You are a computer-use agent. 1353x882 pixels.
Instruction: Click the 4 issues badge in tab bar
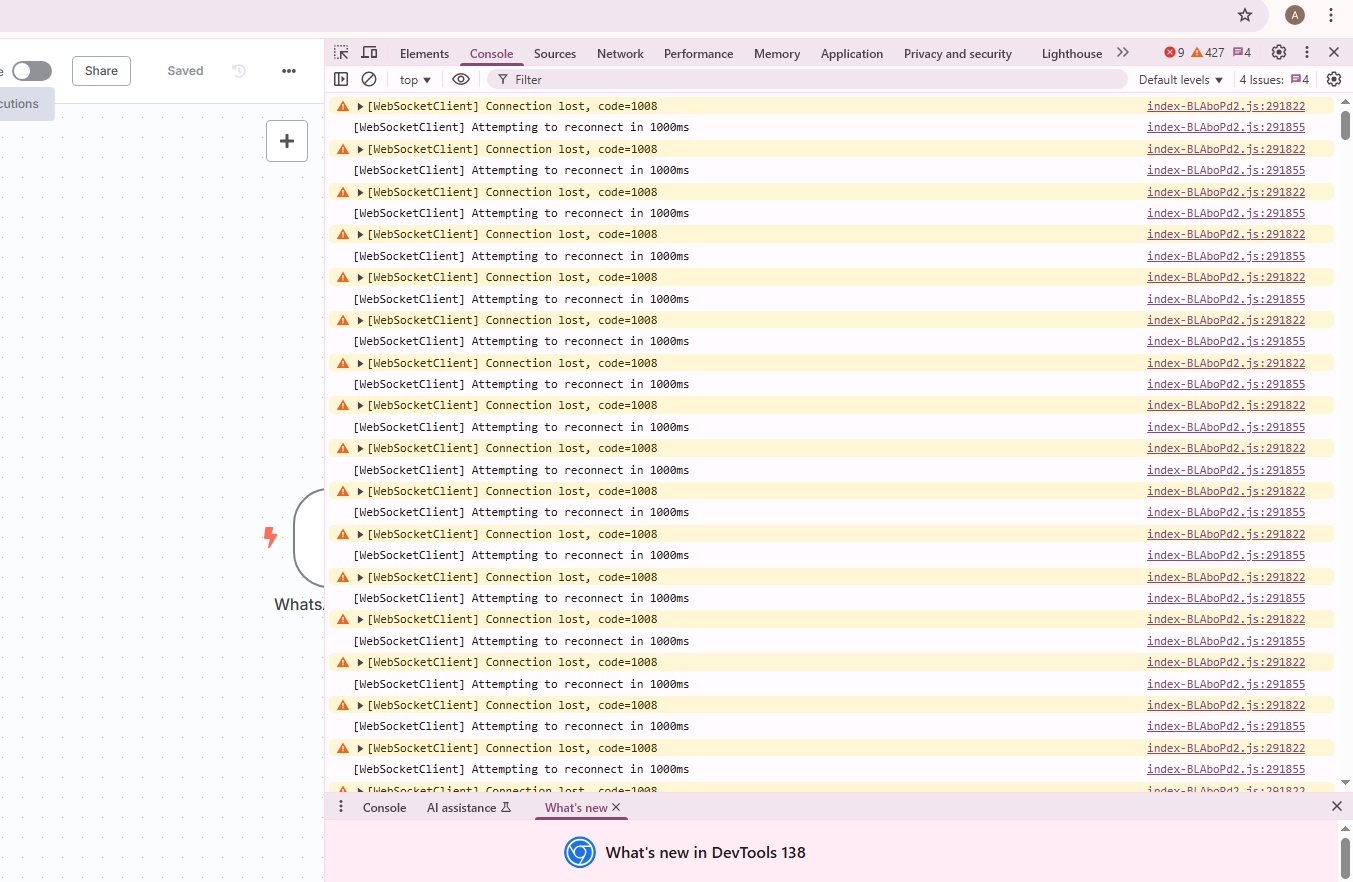(1242, 53)
